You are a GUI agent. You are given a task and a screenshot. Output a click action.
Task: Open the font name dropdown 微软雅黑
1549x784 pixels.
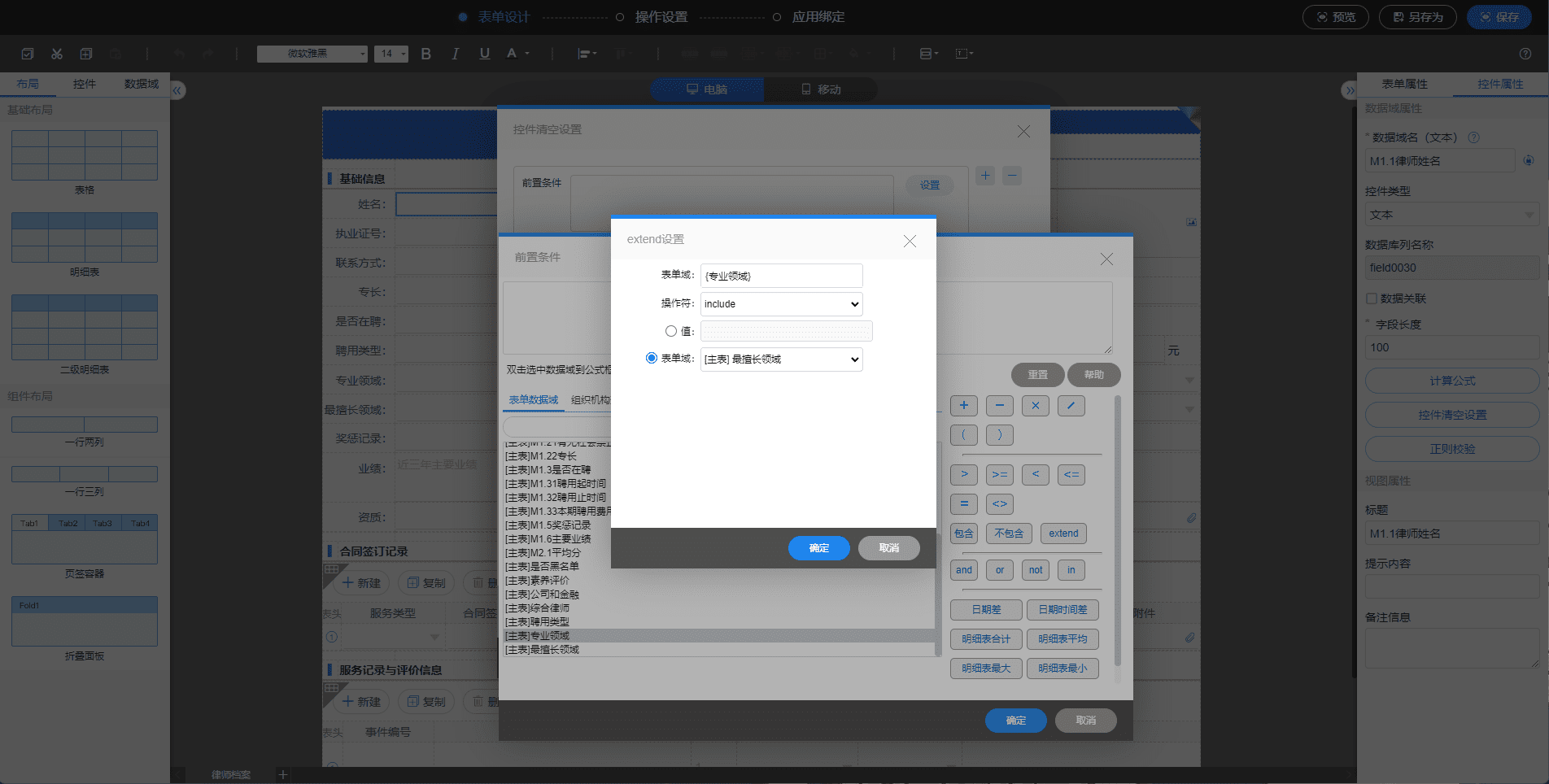(x=312, y=54)
